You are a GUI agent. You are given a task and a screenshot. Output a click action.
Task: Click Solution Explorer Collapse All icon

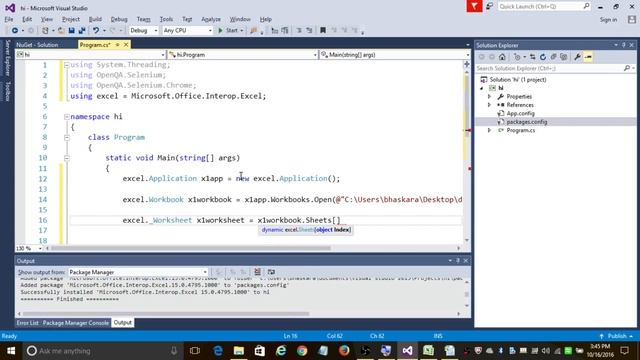[x=553, y=57]
